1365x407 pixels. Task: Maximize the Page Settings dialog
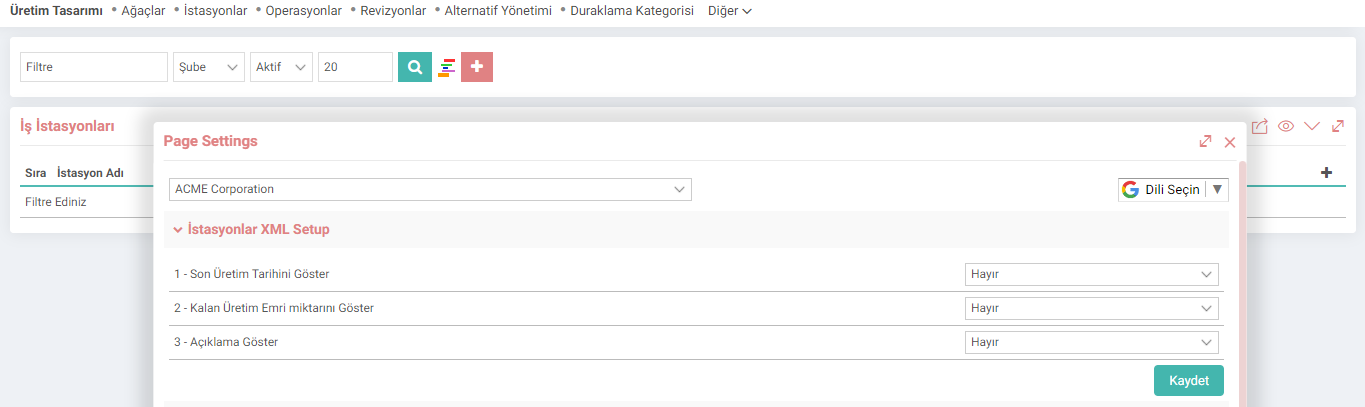tap(1206, 142)
